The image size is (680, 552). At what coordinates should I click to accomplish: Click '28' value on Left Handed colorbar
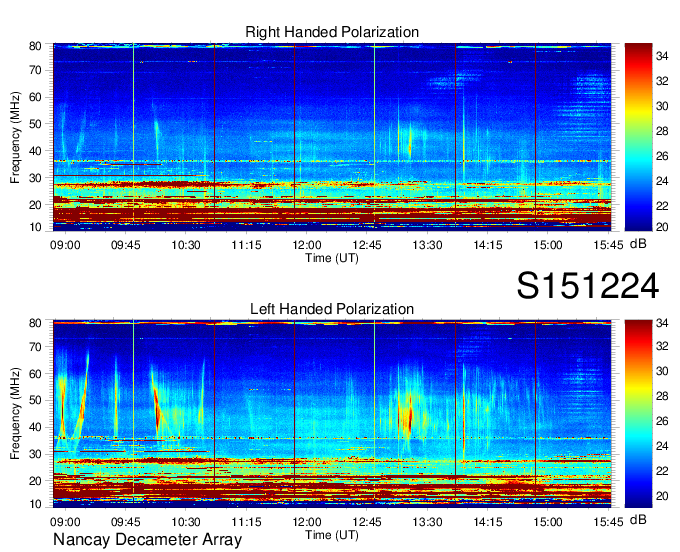coord(662,396)
